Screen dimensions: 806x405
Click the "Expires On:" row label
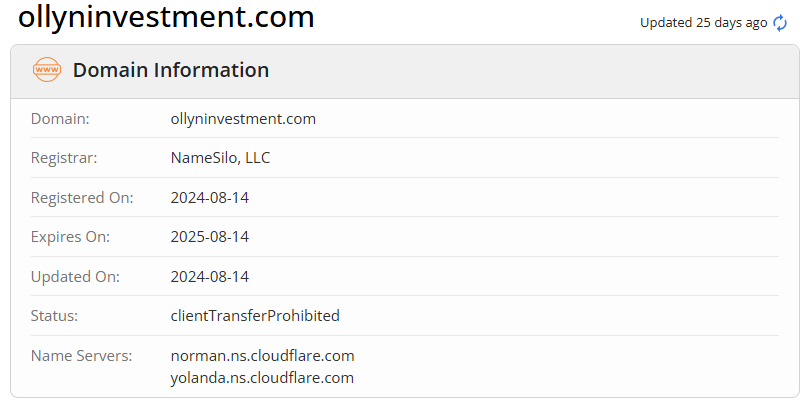70,237
